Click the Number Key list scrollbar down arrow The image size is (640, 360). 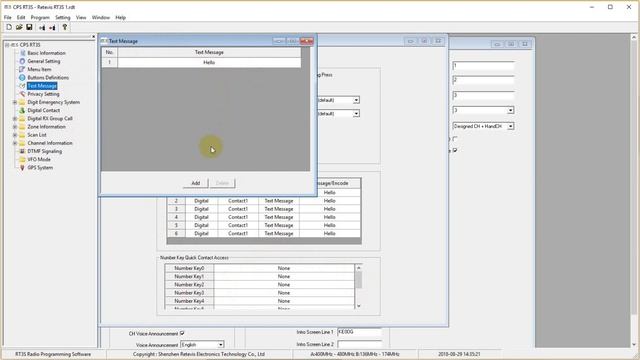(358, 306)
